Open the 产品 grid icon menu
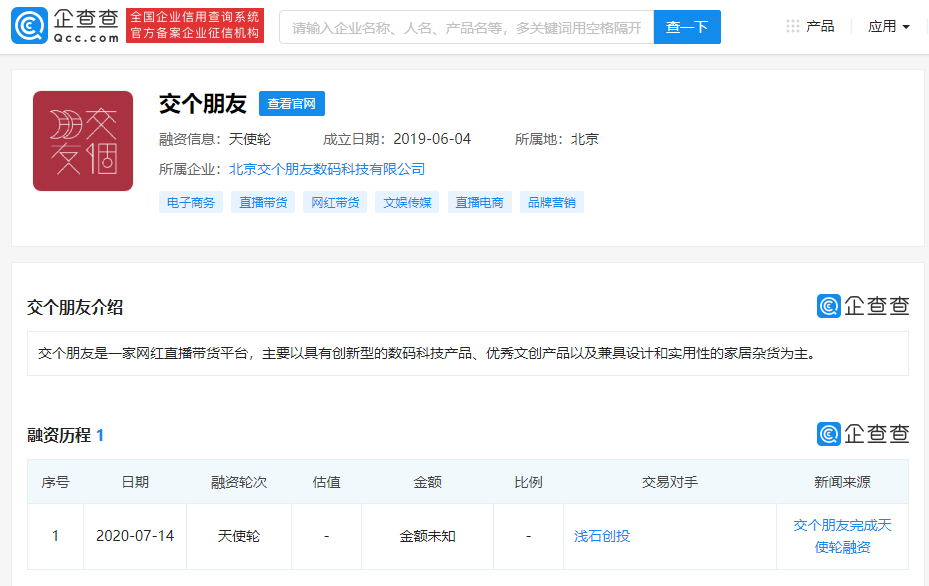929x586 pixels. pyautogui.click(x=792, y=26)
